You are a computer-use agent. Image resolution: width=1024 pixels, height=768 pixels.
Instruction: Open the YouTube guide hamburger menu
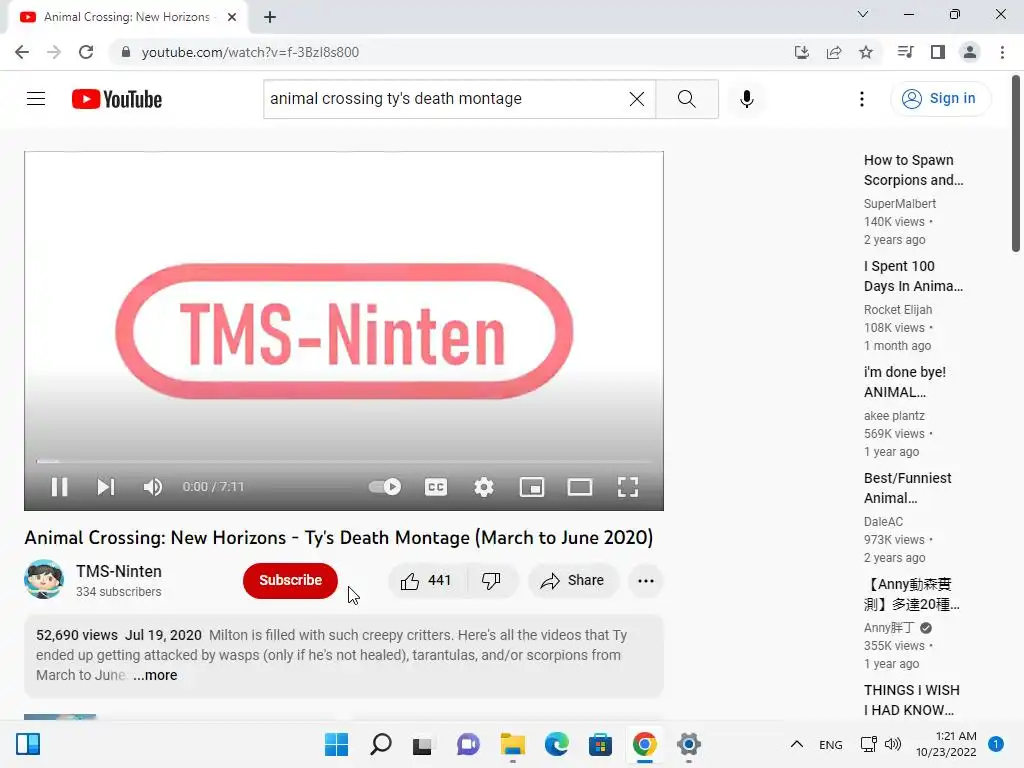[x=36, y=99]
